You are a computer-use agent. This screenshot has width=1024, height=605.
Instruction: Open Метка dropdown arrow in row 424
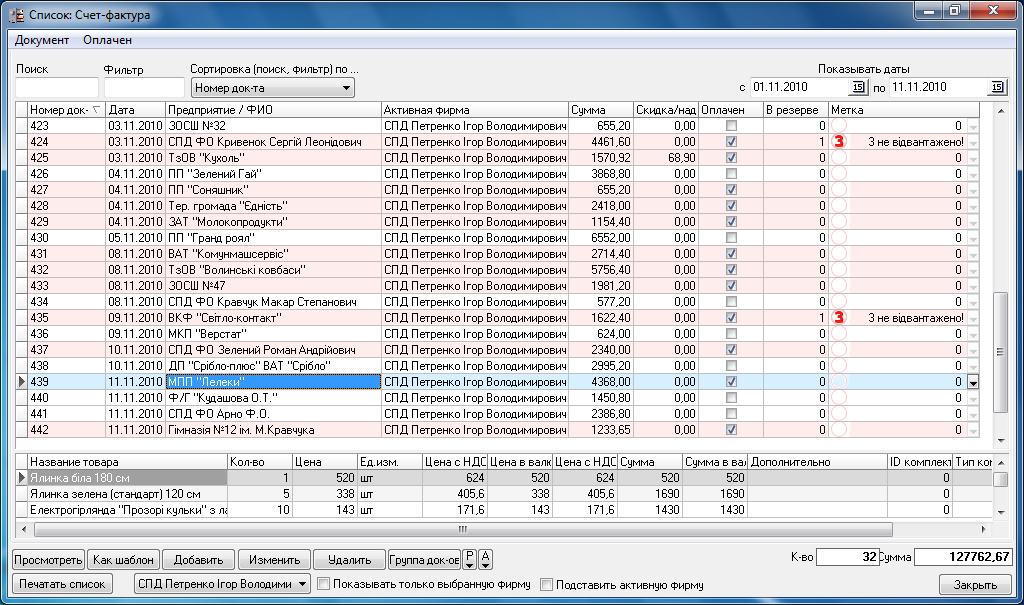click(973, 142)
